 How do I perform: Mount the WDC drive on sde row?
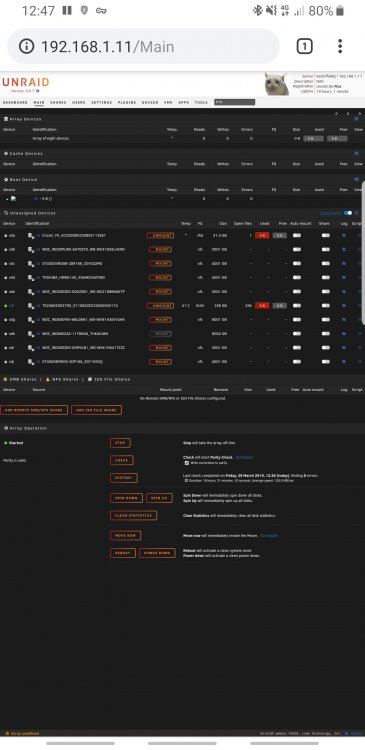pos(160,292)
